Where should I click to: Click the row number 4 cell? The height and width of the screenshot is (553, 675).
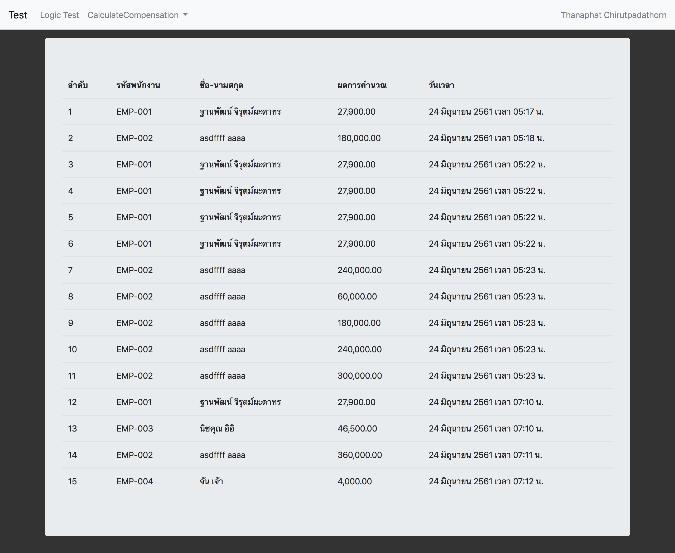[x=71, y=191]
